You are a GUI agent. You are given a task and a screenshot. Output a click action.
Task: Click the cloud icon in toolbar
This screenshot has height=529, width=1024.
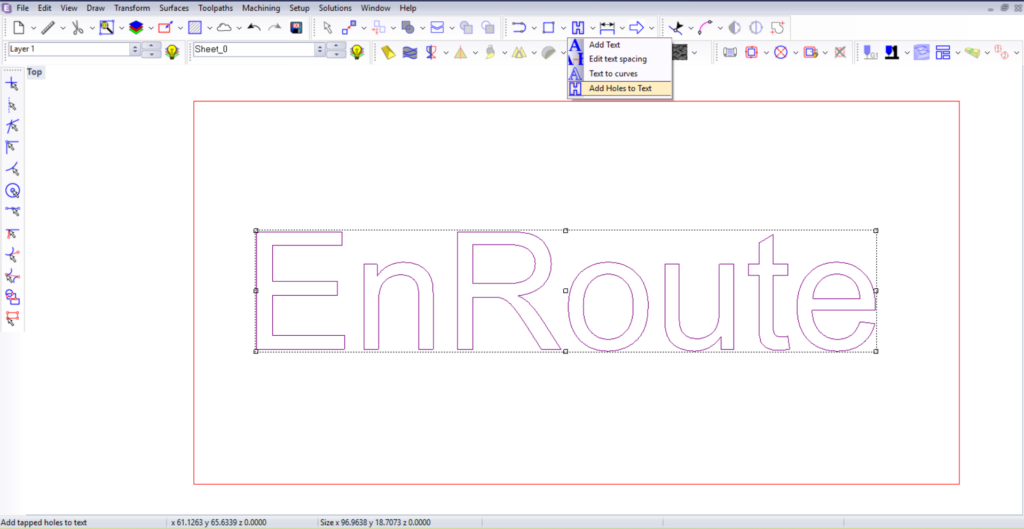click(224, 28)
